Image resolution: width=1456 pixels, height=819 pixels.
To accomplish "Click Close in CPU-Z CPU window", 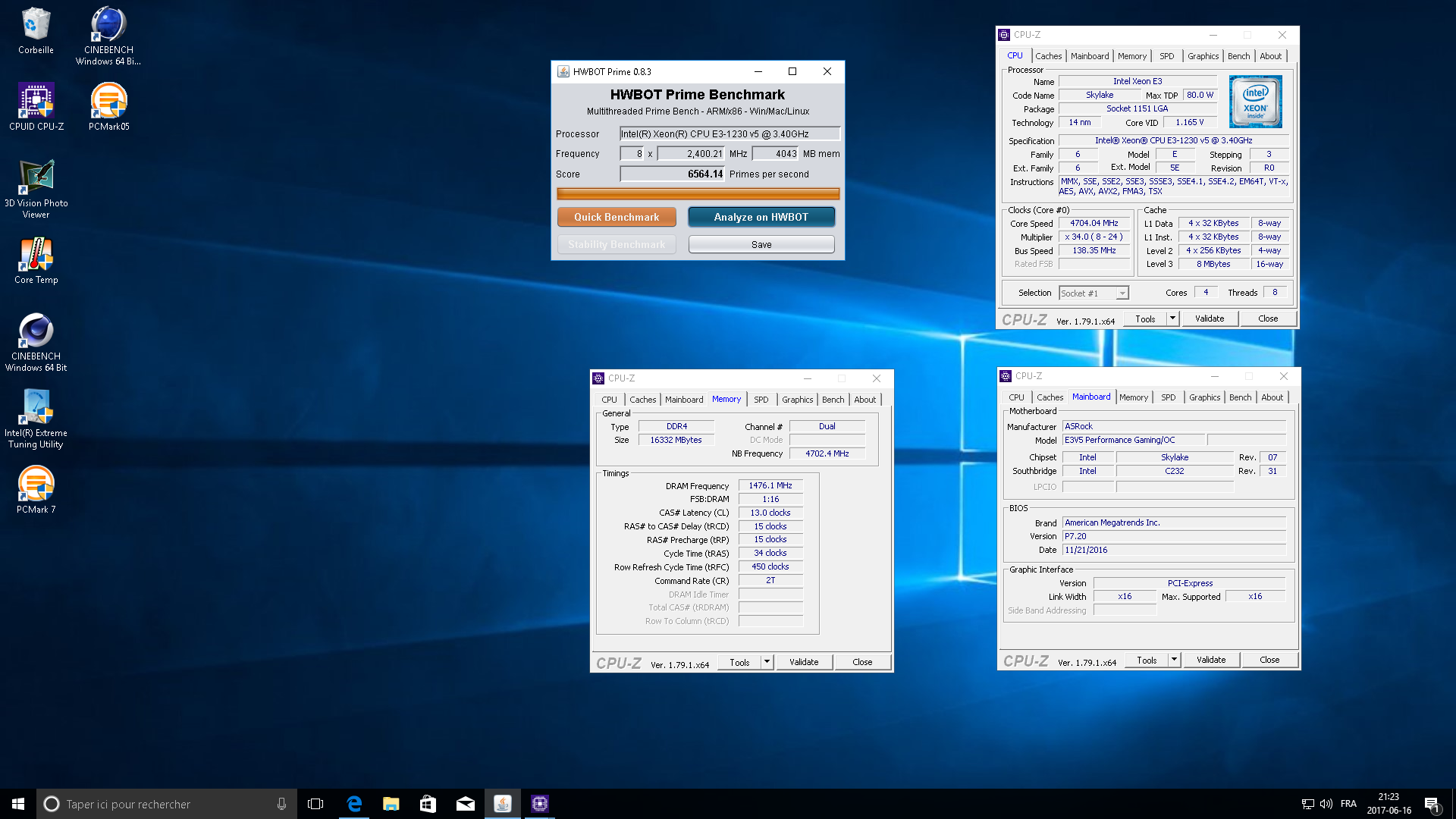I will tap(1268, 318).
